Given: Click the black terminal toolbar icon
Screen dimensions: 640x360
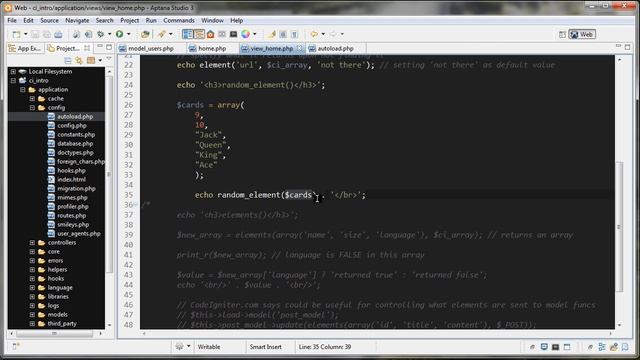Looking at the screenshot, I should 233,34.
